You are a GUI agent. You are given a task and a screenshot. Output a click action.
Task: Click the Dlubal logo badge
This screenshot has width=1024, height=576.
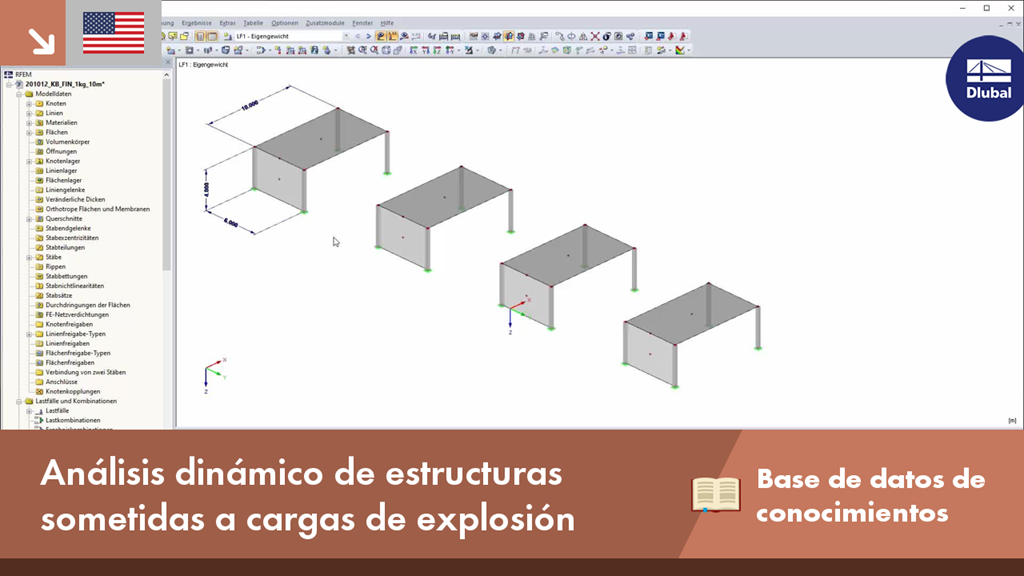pos(986,78)
